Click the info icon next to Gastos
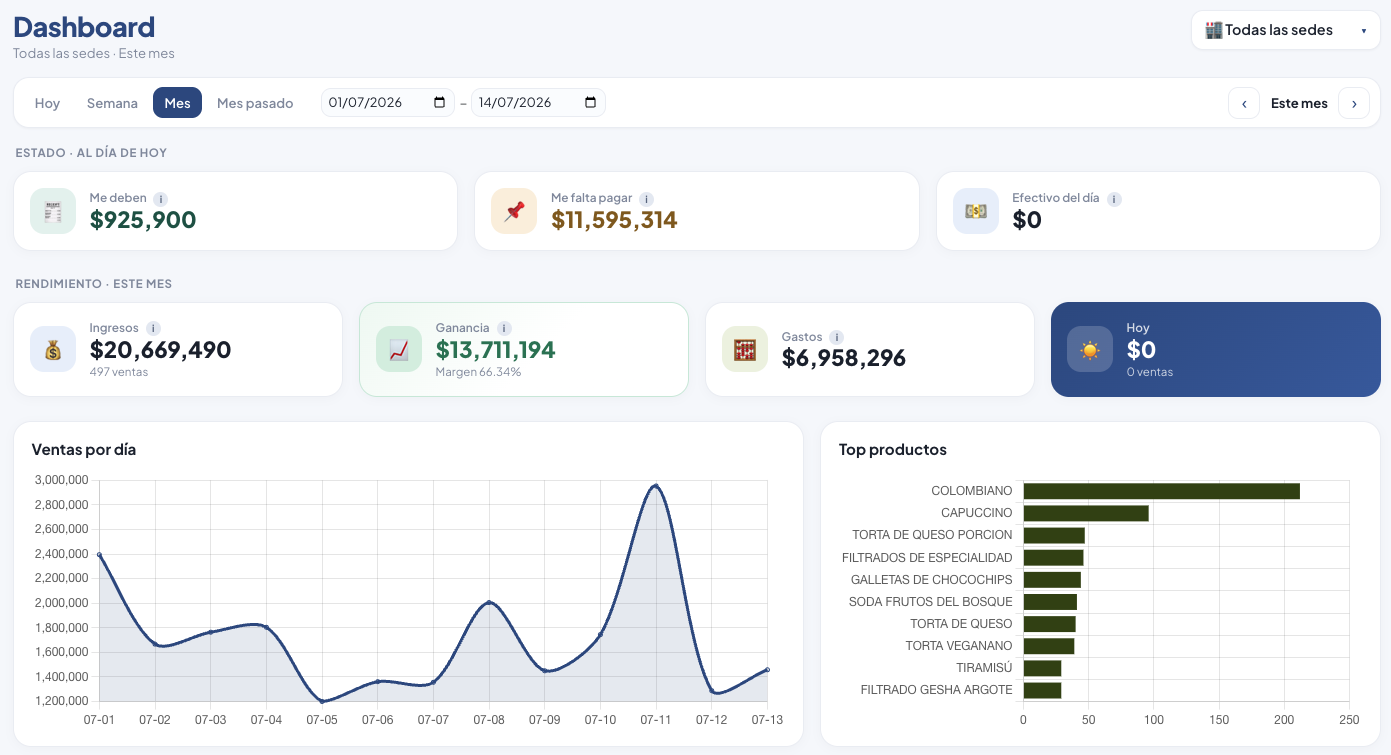The image size is (1391, 755). 837,338
